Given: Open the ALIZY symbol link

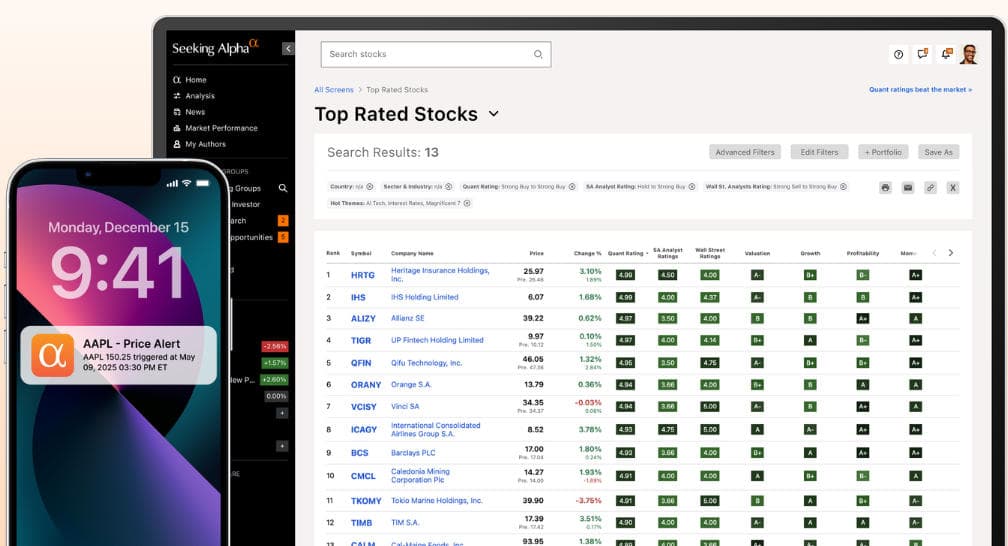Looking at the screenshot, I should [363, 318].
